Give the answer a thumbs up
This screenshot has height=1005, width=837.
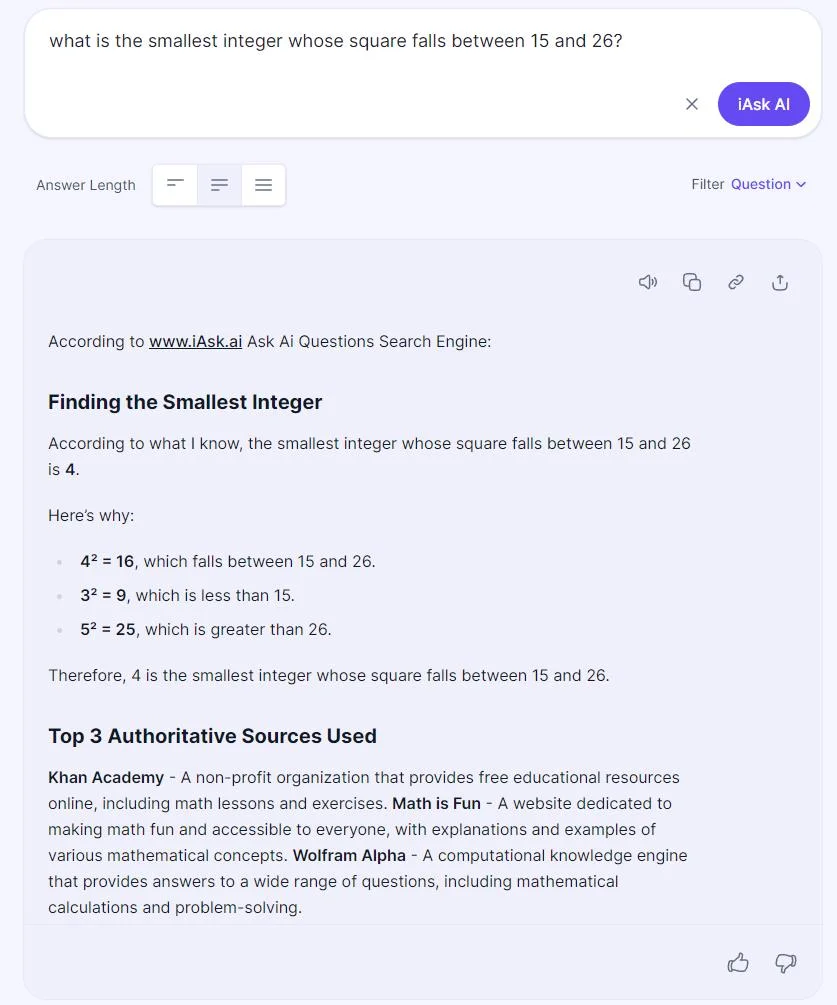(738, 963)
